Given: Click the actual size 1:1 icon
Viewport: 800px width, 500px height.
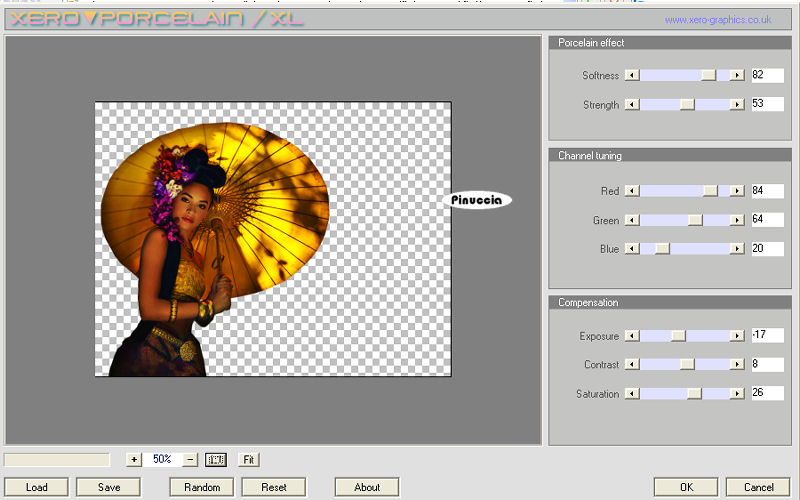Looking at the screenshot, I should tap(216, 460).
